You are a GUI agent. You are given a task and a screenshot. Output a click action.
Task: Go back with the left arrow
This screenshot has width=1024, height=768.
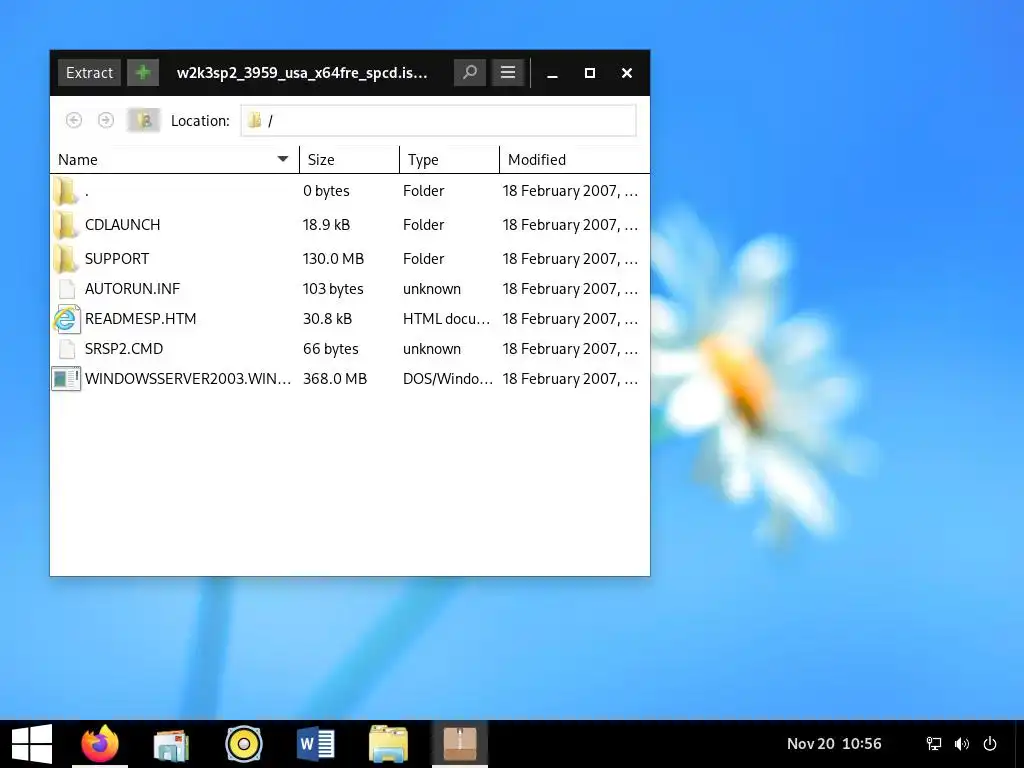point(74,120)
